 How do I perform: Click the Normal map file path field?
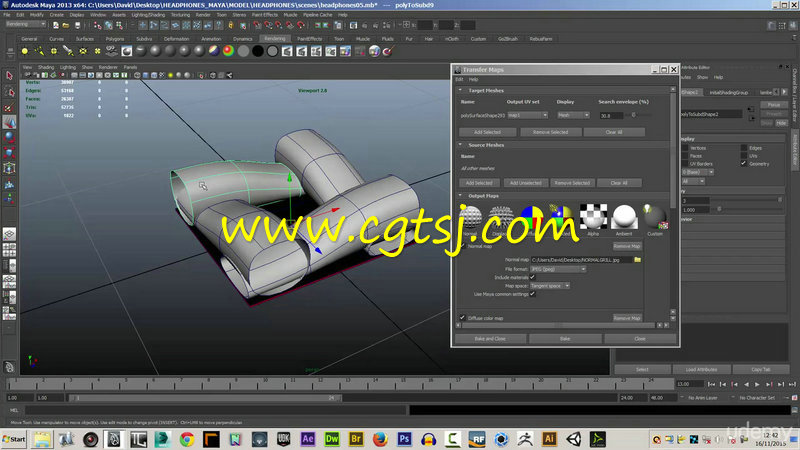pyautogui.click(x=581, y=260)
